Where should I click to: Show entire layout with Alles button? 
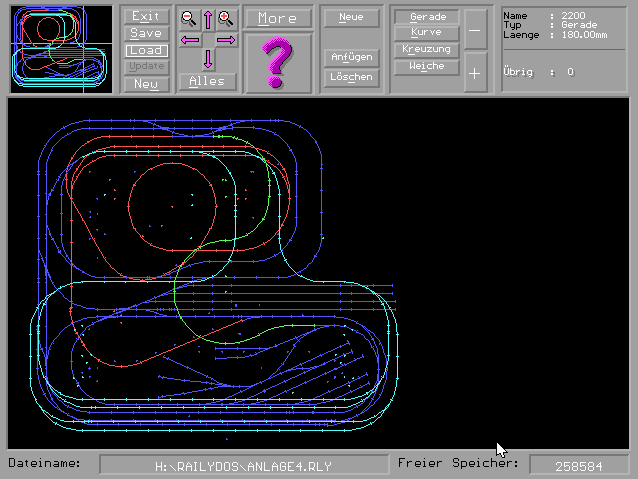[207, 82]
